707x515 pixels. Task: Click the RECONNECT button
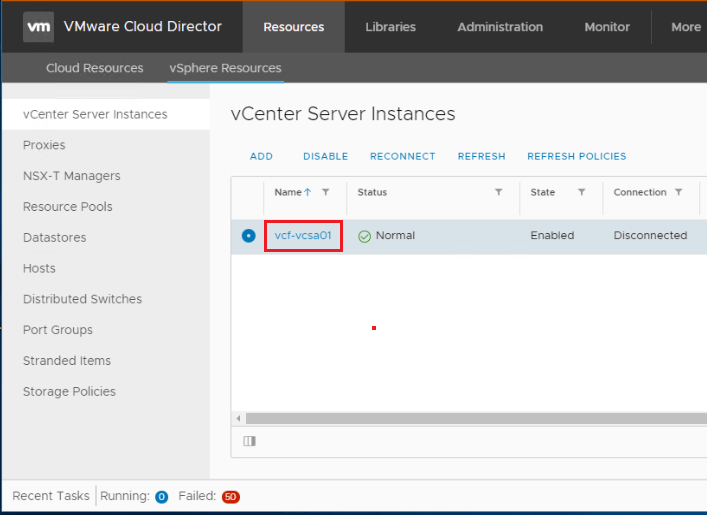click(x=403, y=156)
